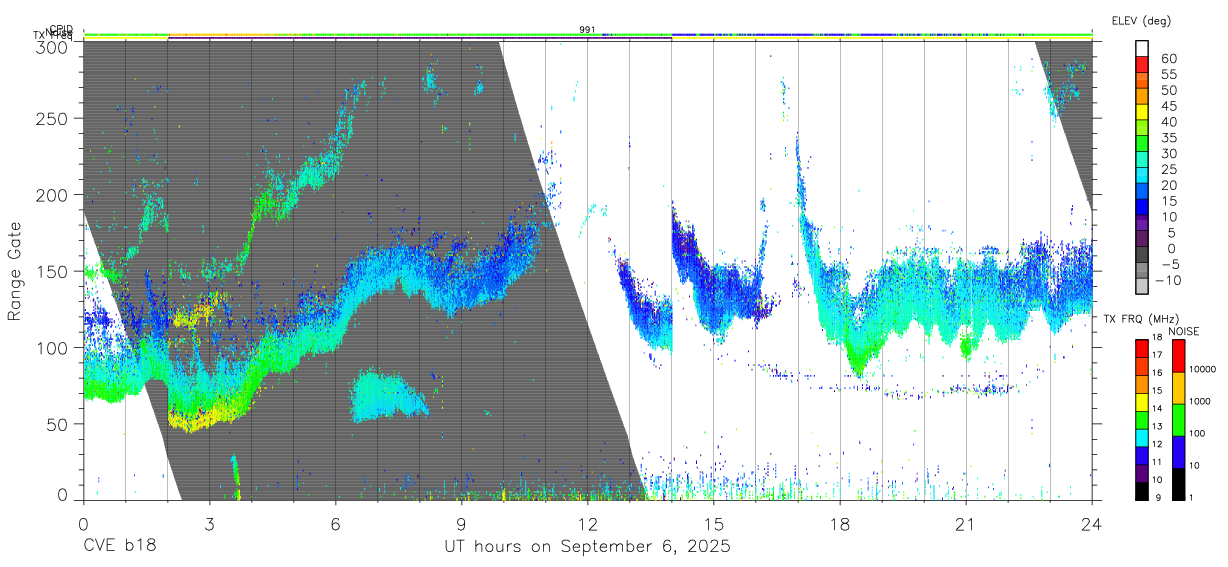
Task: Click the 'Range Gate' y-axis label
Action: [x=15, y=271]
